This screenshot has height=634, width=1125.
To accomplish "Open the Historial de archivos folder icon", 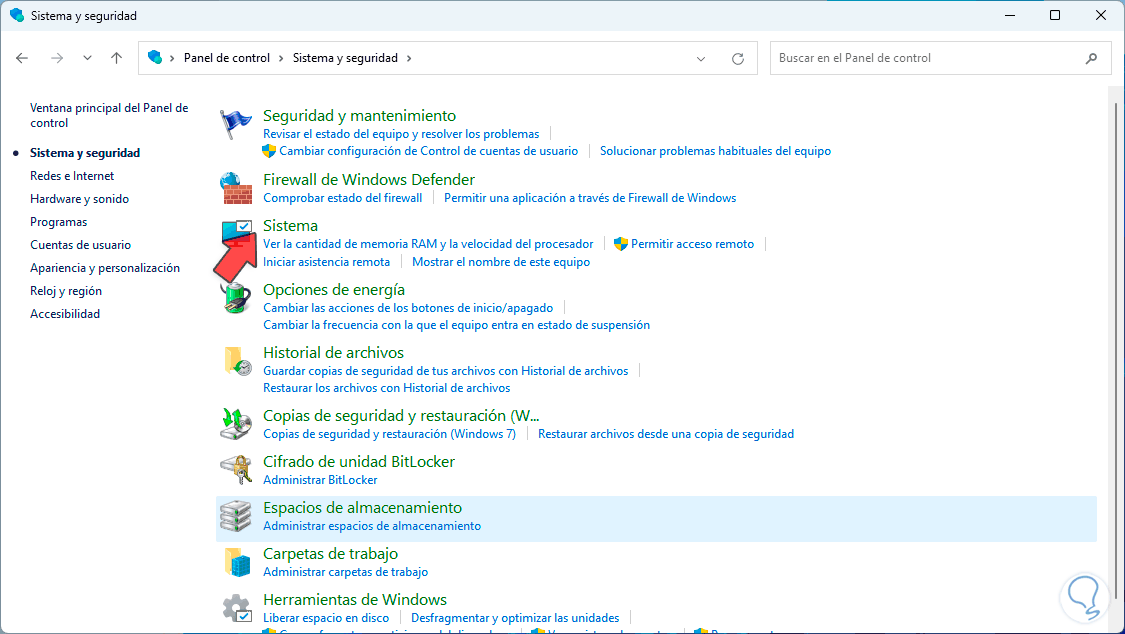I will click(x=237, y=361).
